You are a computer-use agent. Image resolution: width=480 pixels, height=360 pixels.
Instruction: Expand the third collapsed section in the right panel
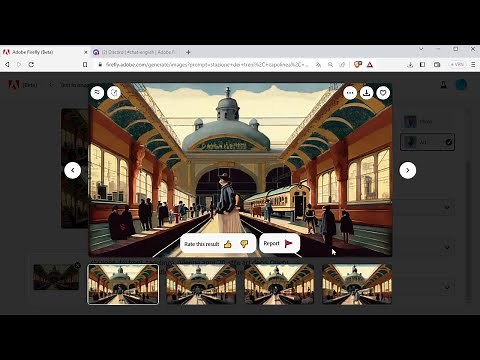point(447,286)
